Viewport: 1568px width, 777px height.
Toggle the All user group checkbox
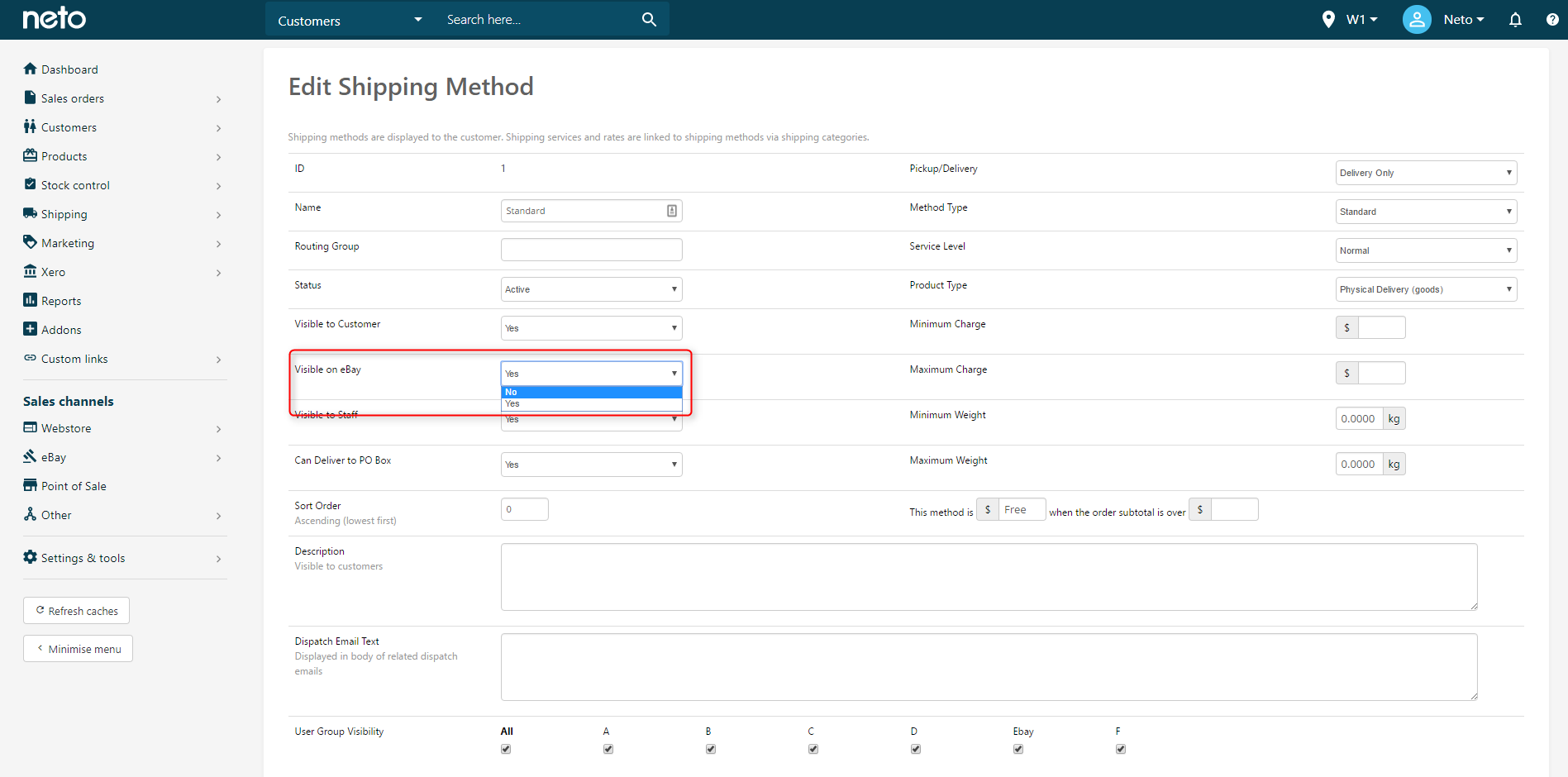(506, 749)
